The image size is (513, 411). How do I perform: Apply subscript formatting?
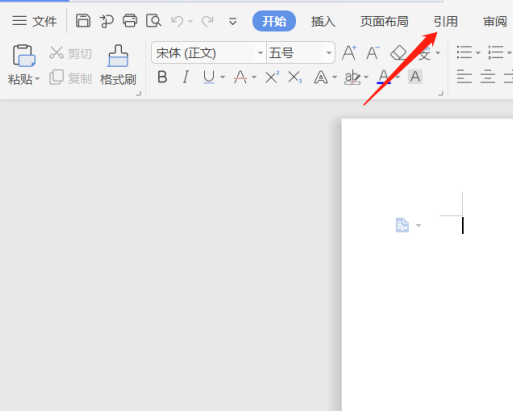295,77
